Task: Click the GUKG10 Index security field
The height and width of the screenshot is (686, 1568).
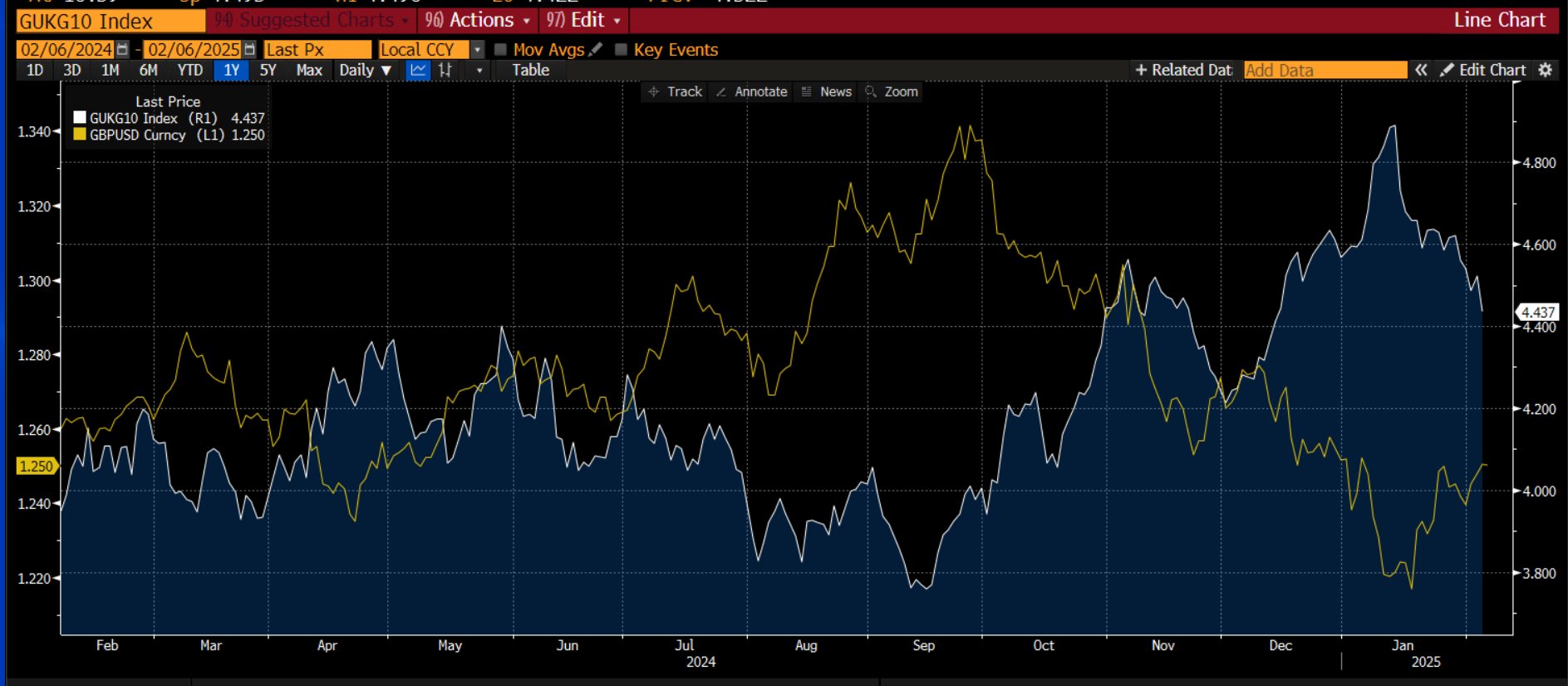Action: pos(111,21)
